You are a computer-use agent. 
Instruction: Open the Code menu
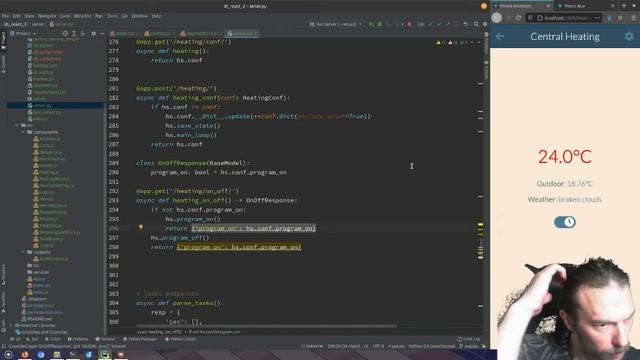coord(65,16)
